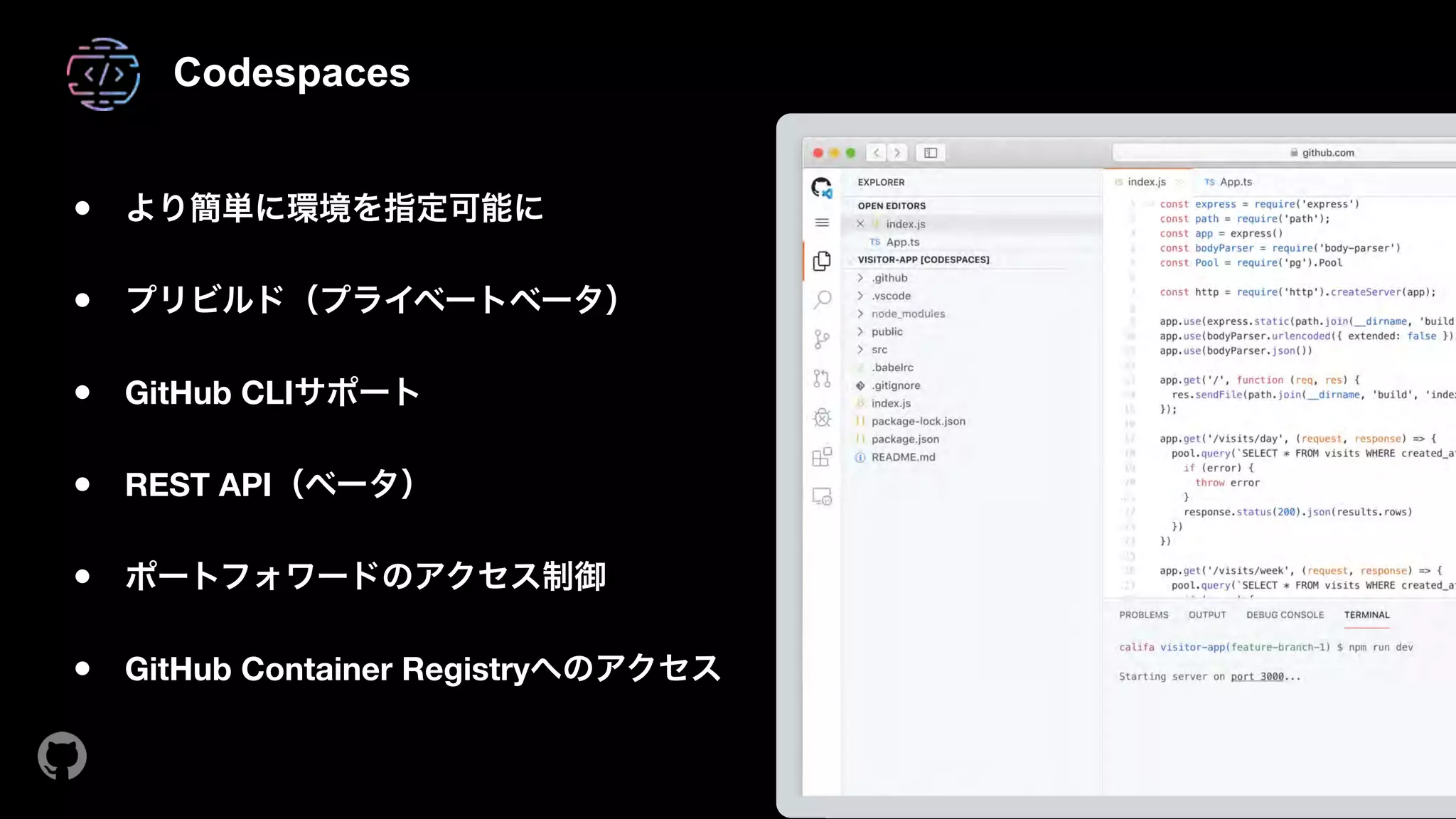Click the Codespaces logo above hamburger menu

coord(822,188)
